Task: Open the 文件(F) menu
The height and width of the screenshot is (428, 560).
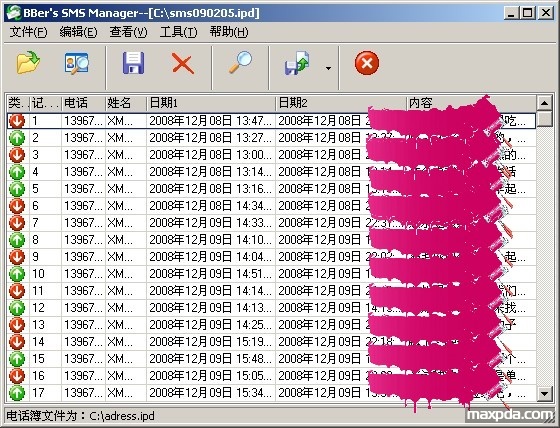Action: [28, 32]
